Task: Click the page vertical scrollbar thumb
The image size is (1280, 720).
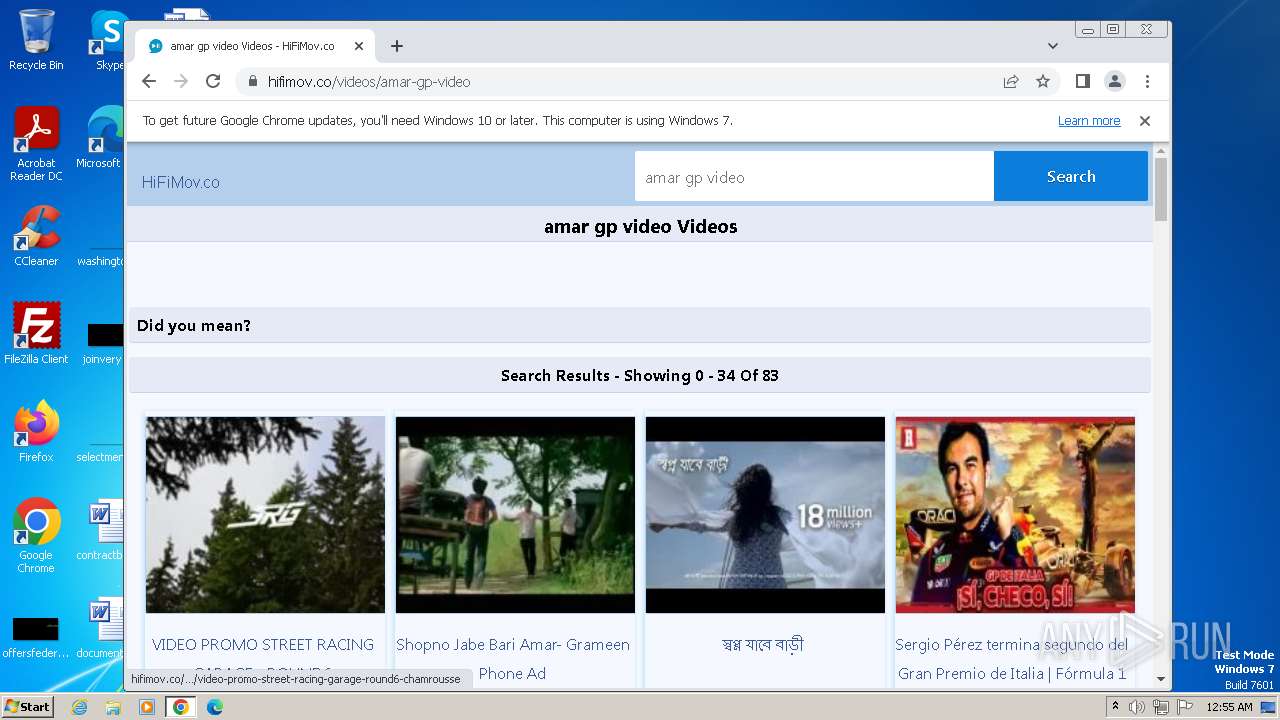Action: pos(1161,189)
